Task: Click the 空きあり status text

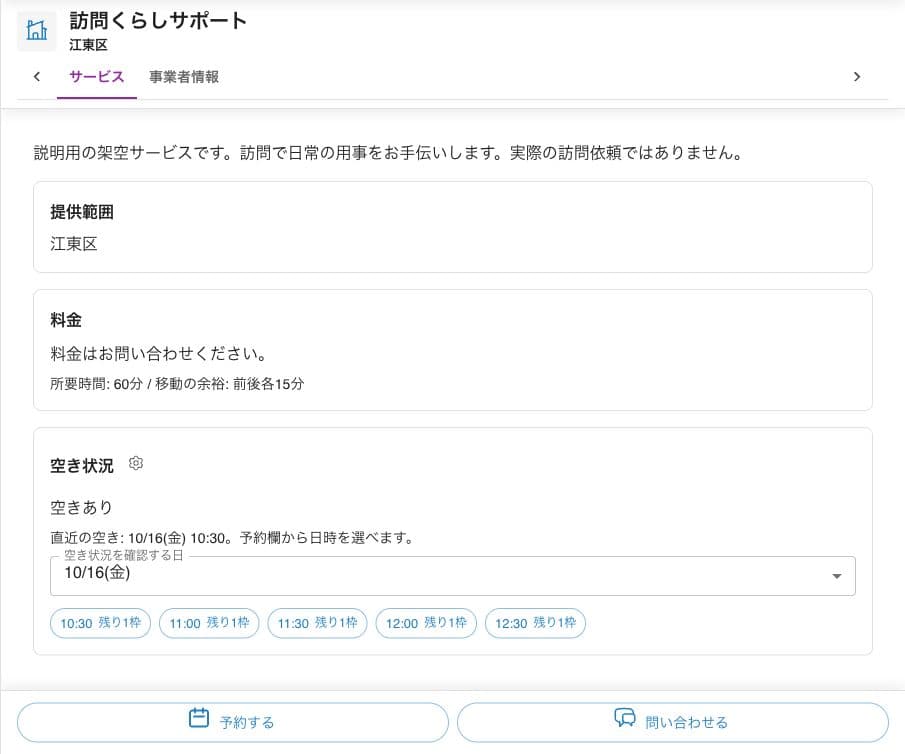Action: click(x=81, y=507)
